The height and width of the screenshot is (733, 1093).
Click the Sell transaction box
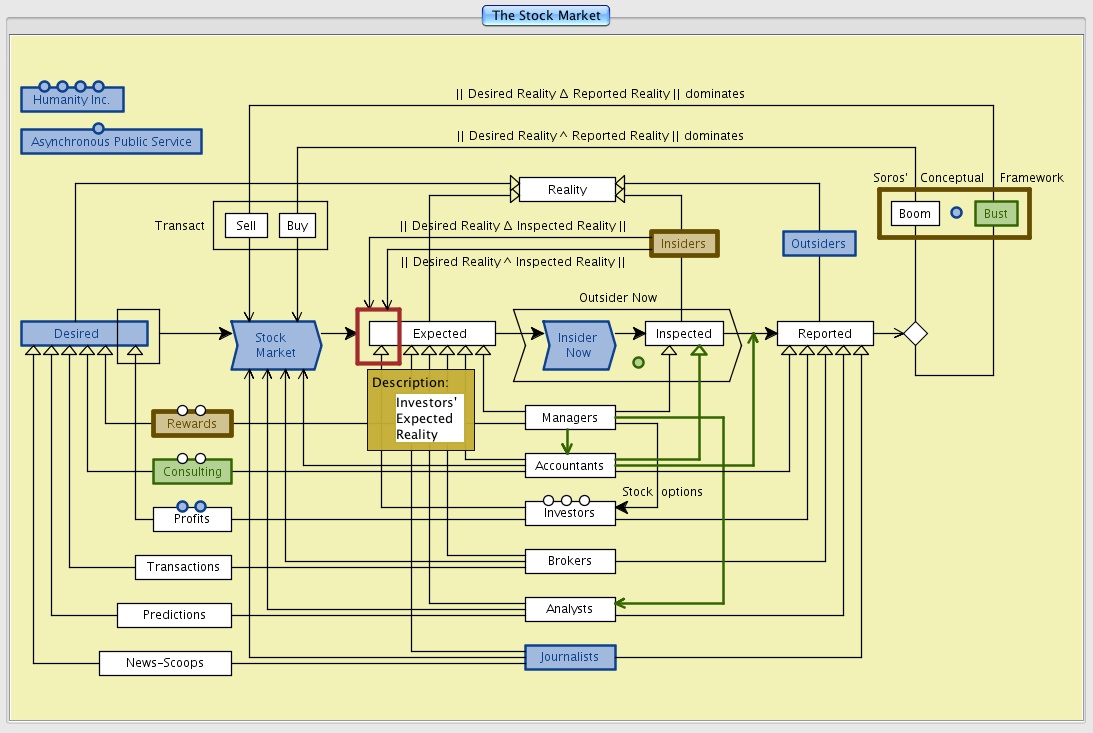click(246, 225)
